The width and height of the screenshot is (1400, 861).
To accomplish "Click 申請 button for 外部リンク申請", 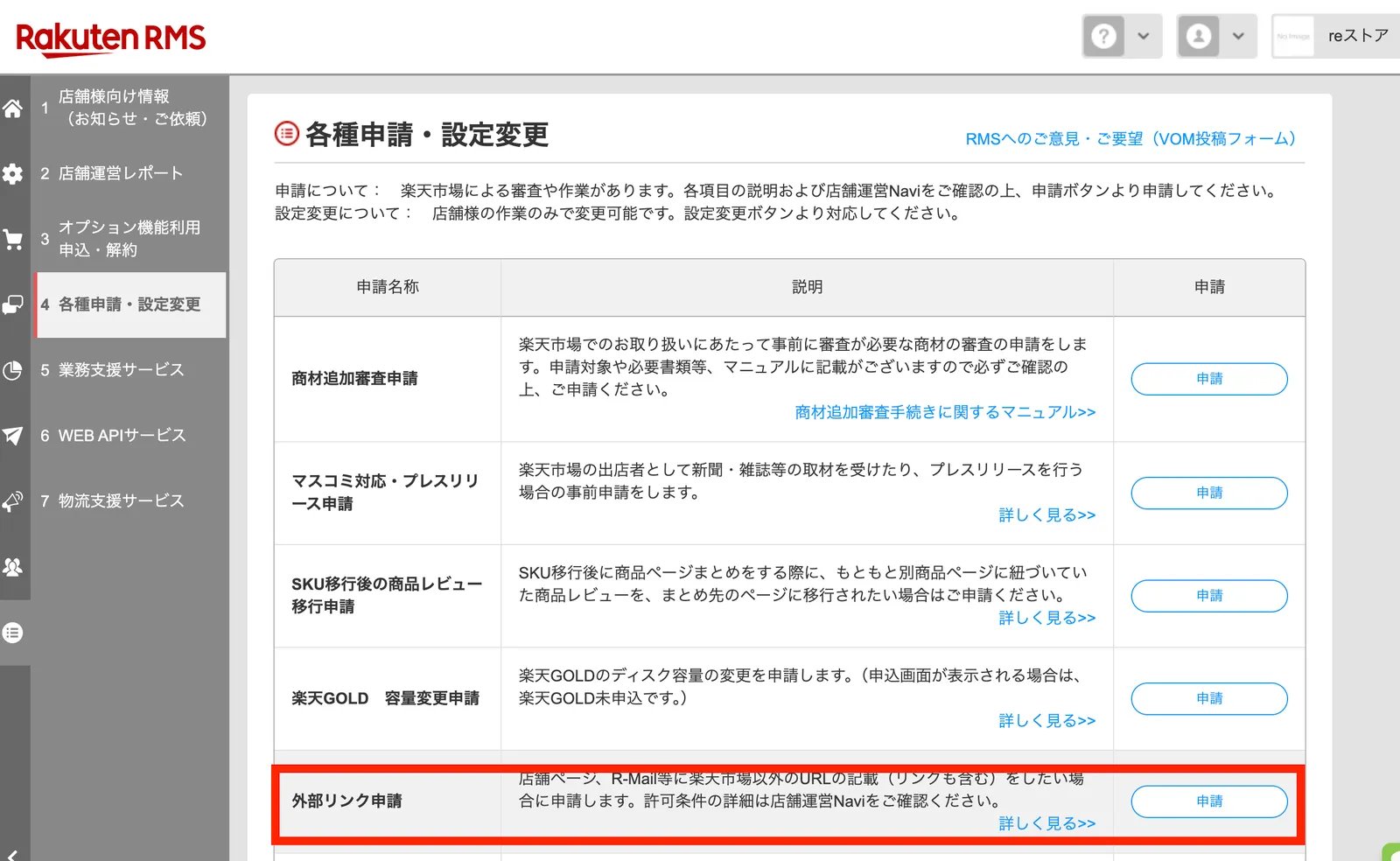I will (1209, 801).
